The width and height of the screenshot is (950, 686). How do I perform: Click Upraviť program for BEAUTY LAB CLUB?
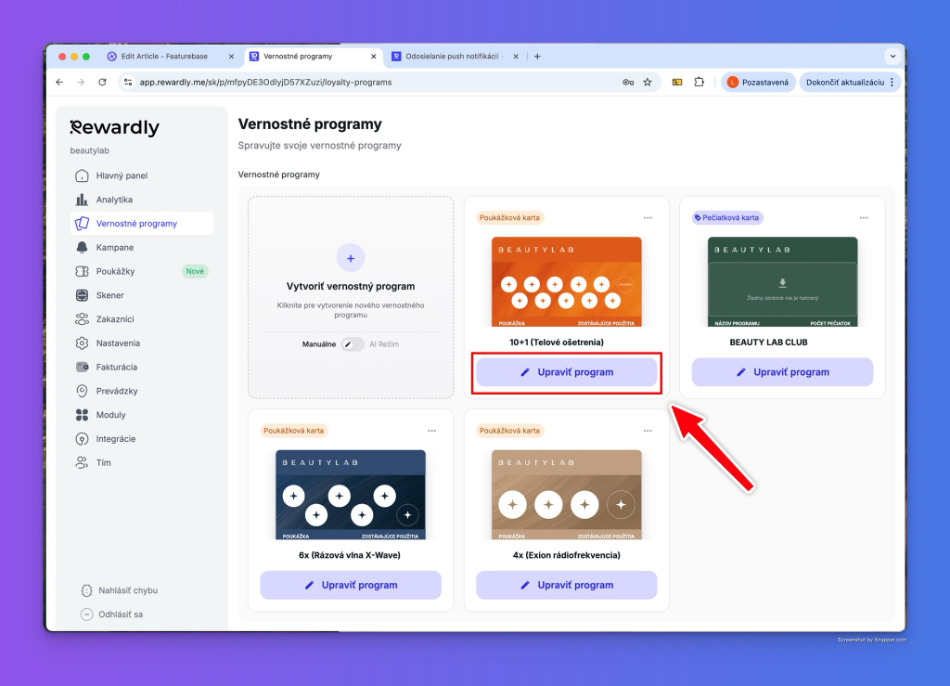(x=782, y=372)
